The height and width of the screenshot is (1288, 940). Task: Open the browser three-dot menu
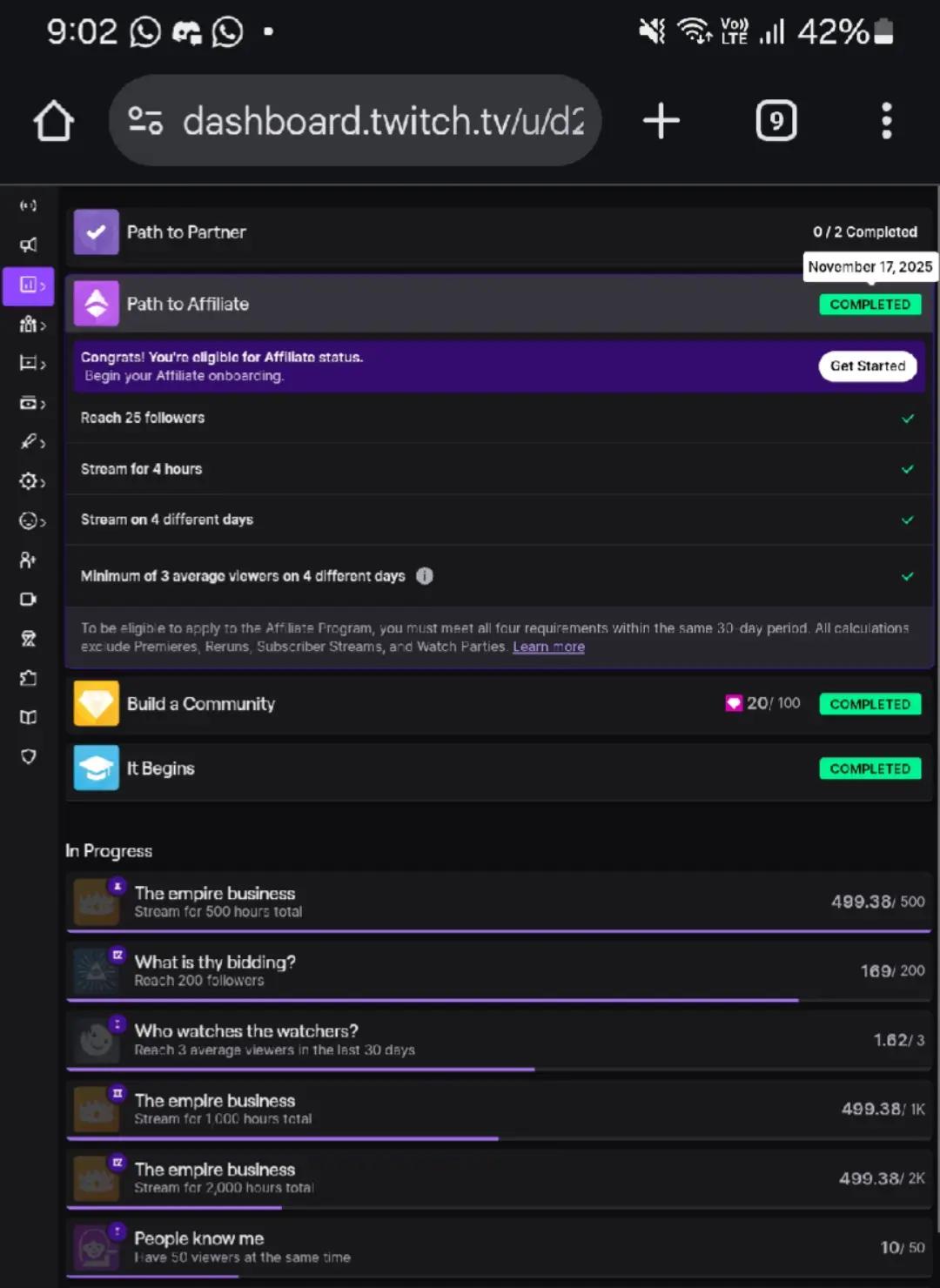pyautogui.click(x=886, y=121)
